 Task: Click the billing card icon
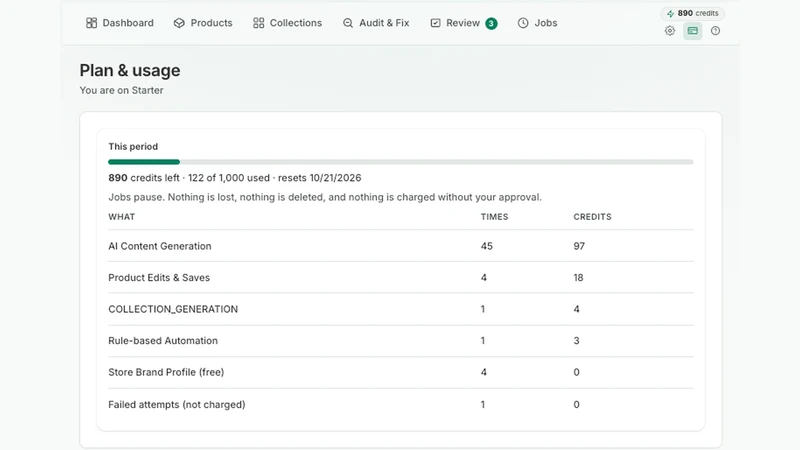tap(692, 31)
